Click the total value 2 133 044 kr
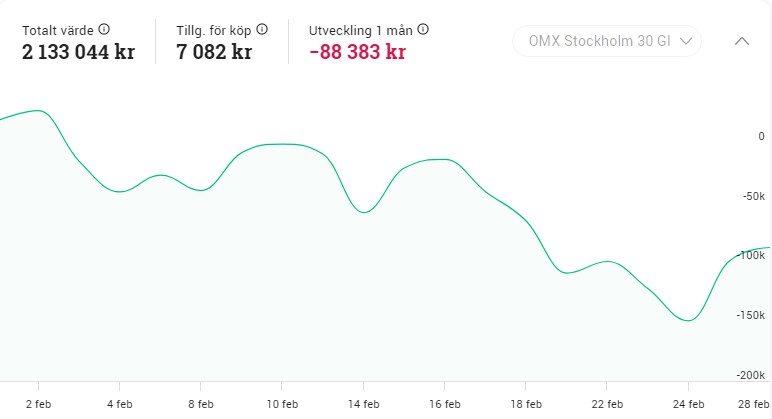Viewport: 772px width, 419px height. click(x=78, y=52)
